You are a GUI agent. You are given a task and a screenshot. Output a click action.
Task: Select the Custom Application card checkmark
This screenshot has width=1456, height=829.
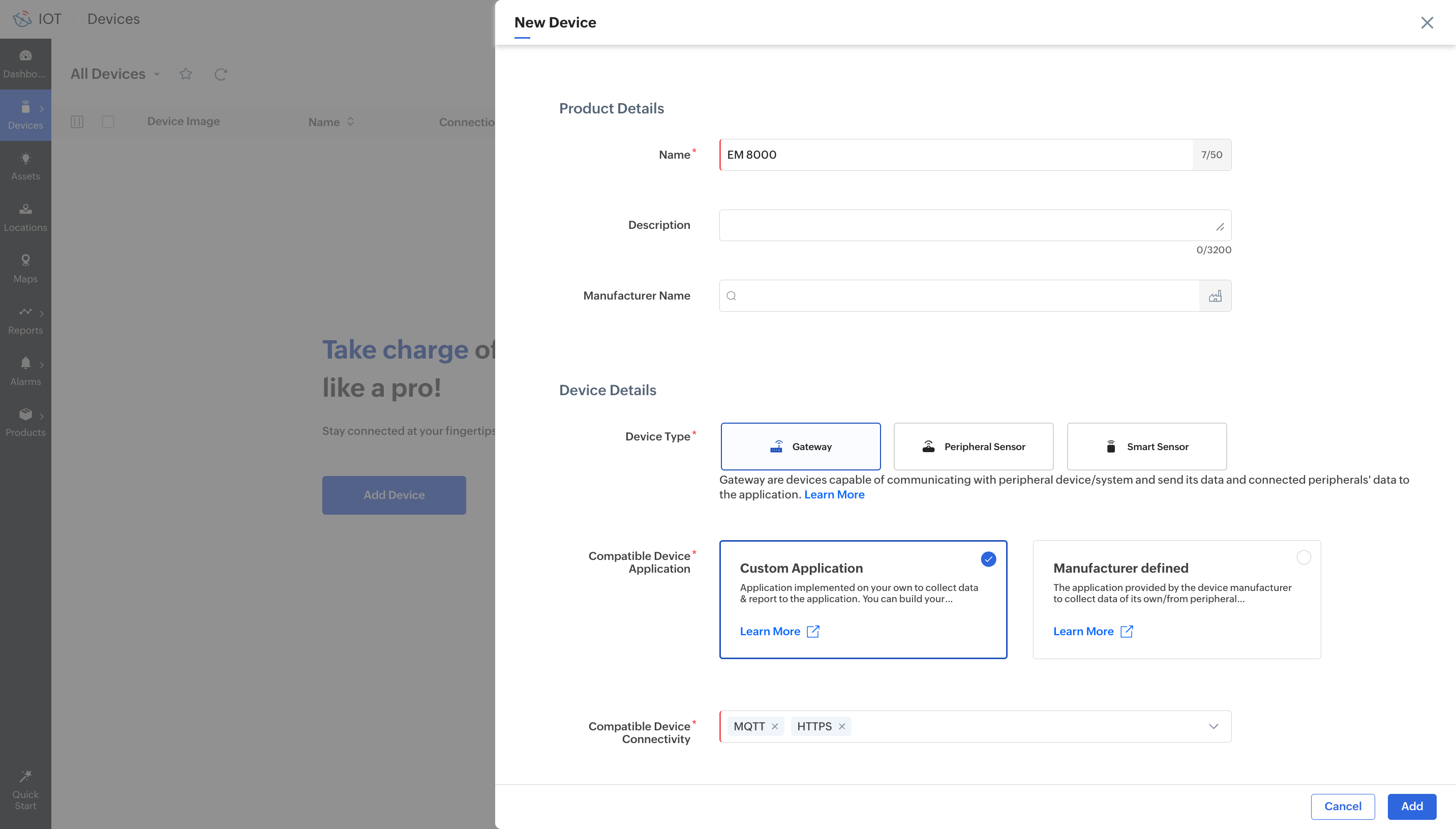[x=988, y=559]
